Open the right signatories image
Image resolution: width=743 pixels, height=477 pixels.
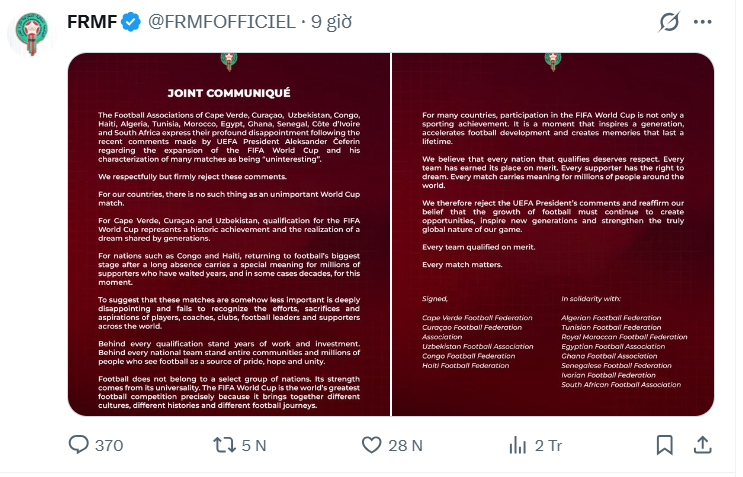coord(553,234)
